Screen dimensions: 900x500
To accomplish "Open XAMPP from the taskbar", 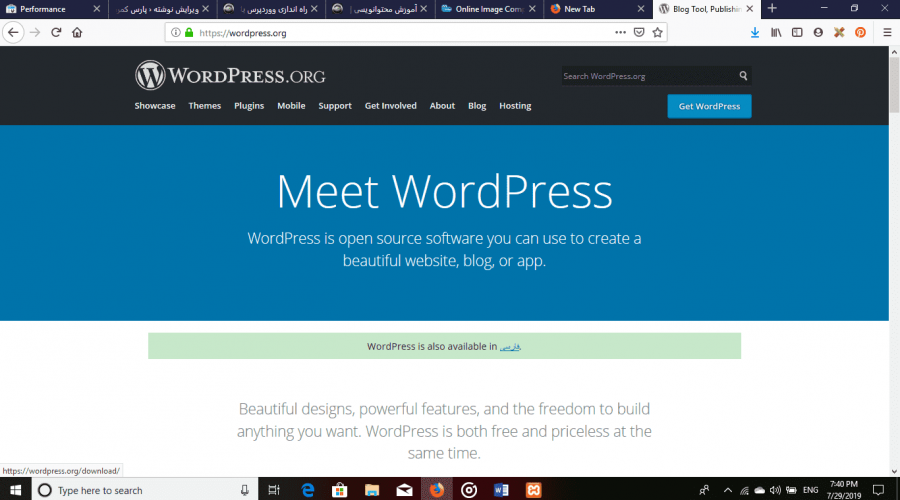I will [x=534, y=490].
